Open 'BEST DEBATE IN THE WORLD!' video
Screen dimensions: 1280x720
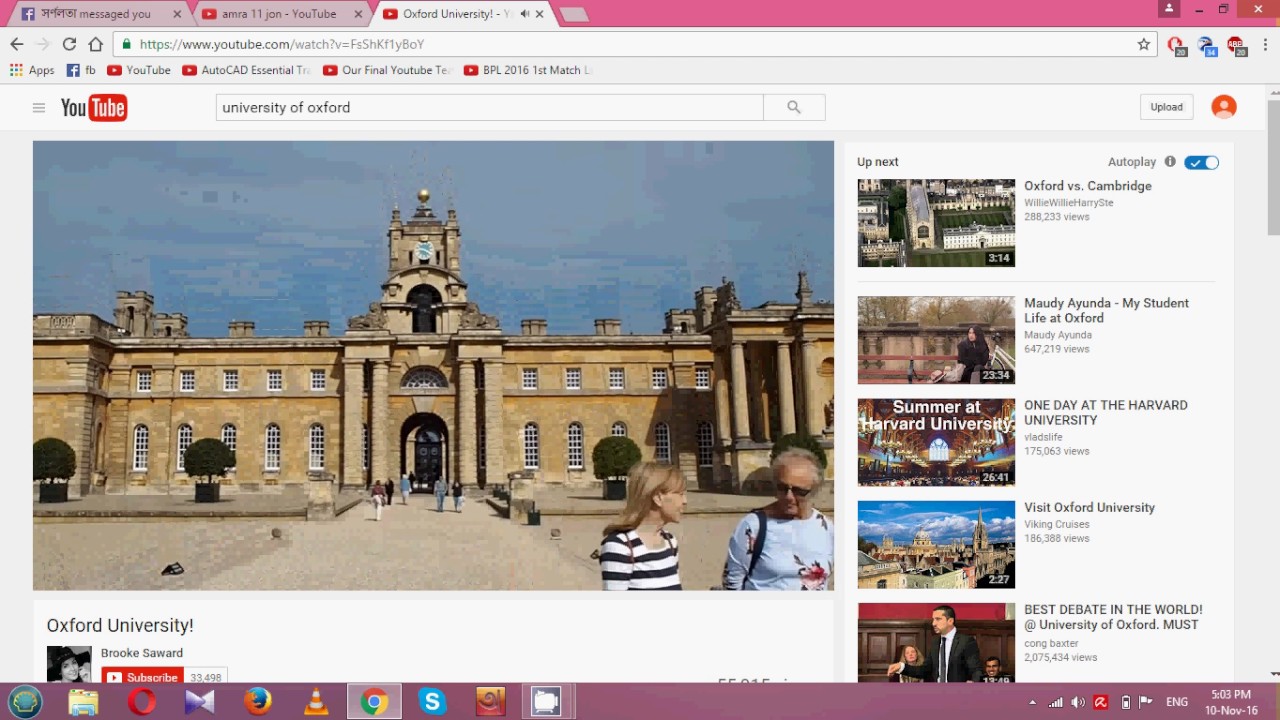tap(1113, 617)
